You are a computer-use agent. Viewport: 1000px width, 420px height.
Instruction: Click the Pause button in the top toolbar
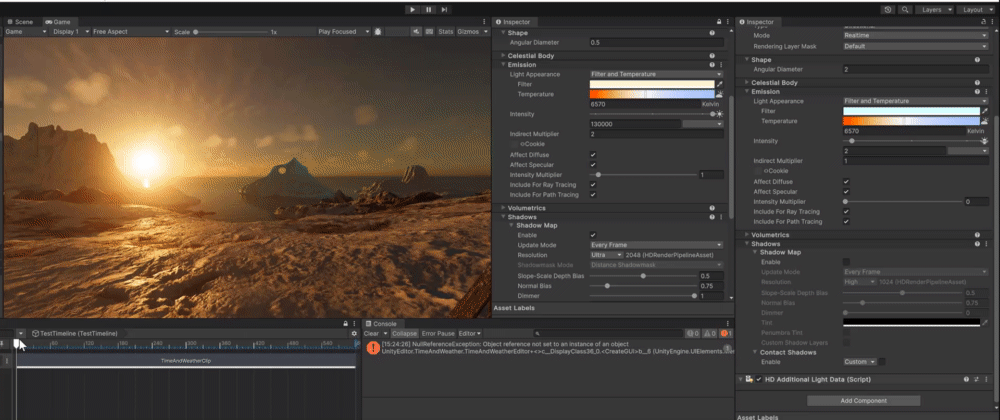tap(429, 9)
